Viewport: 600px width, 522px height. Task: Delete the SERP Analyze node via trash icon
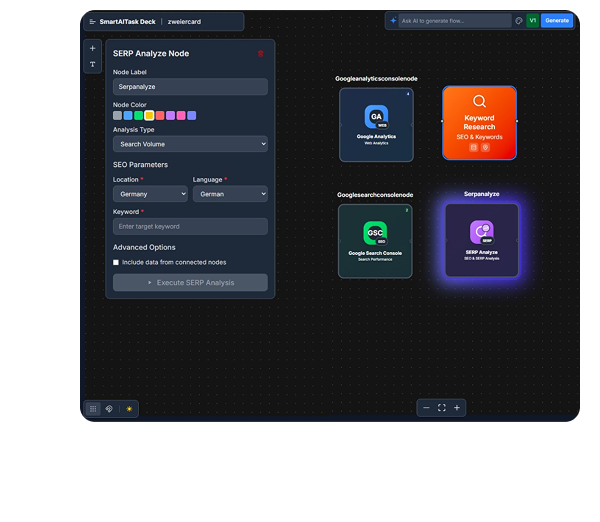261,53
